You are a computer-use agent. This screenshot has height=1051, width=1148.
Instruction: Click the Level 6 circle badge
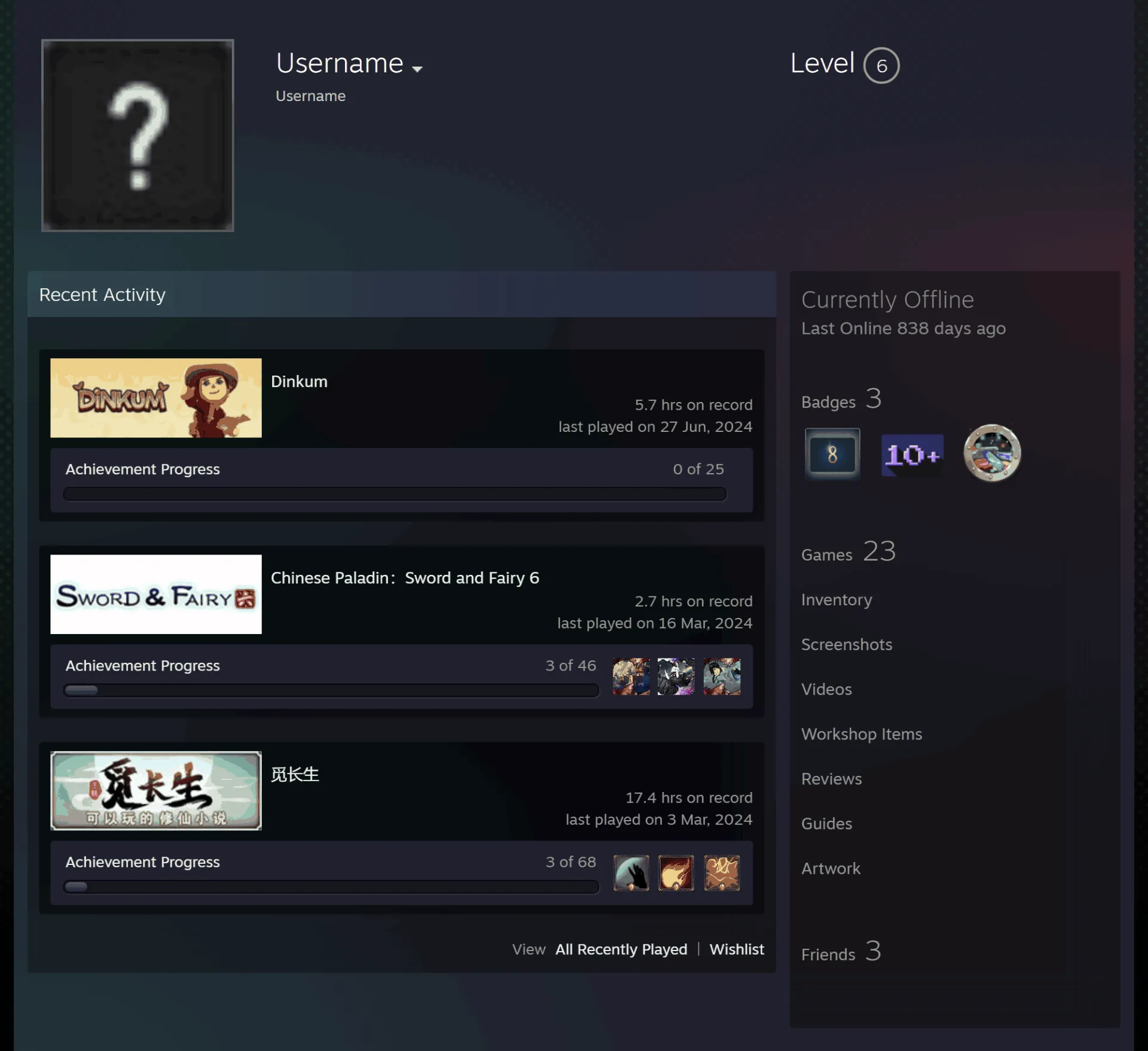[881, 65]
